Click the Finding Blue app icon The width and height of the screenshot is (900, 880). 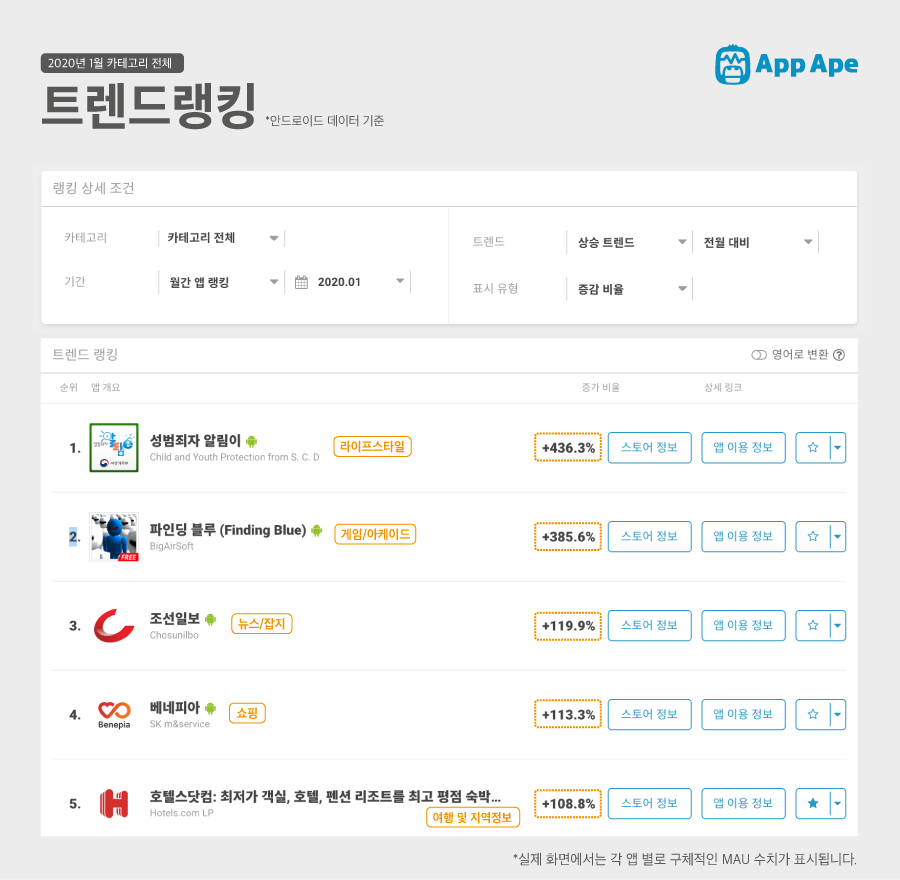point(114,537)
